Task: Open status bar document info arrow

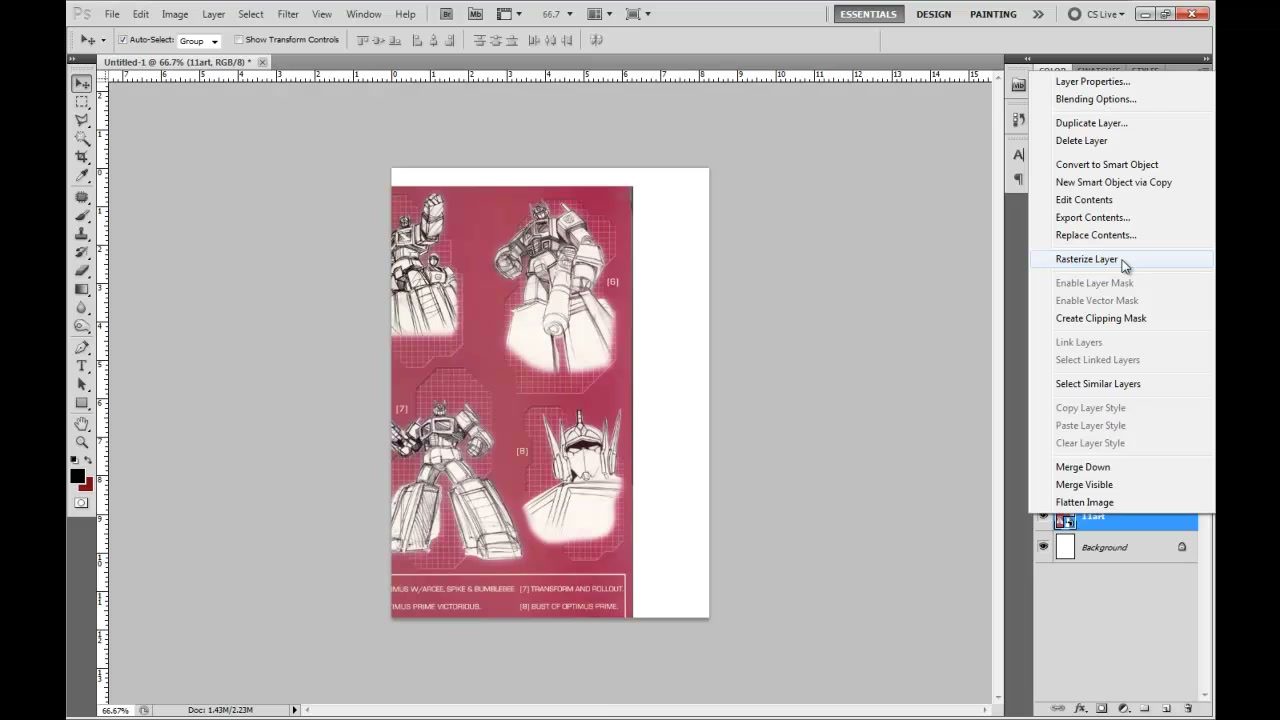Action: coord(294,710)
